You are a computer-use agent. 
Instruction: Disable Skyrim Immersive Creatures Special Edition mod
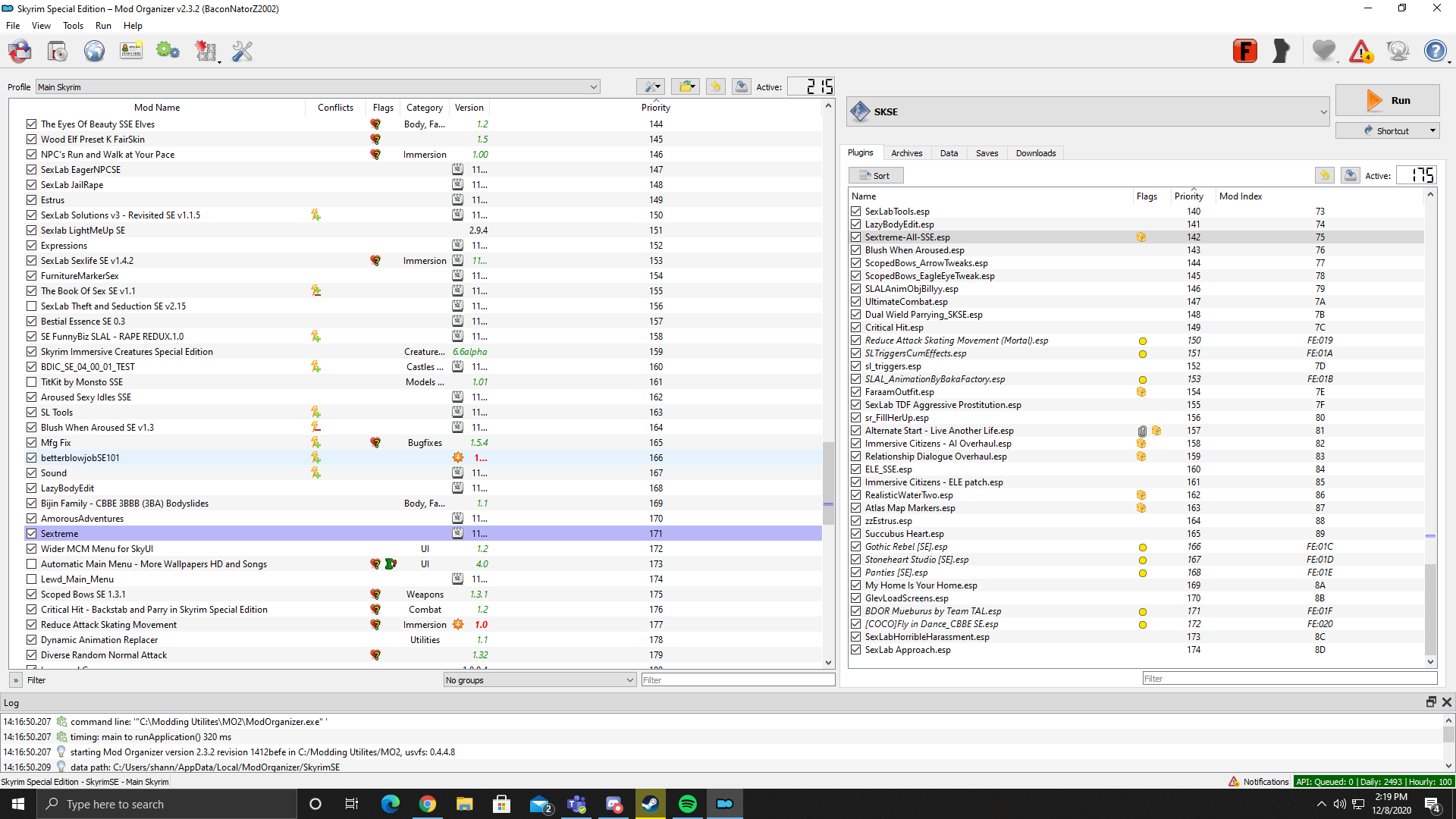(31, 352)
